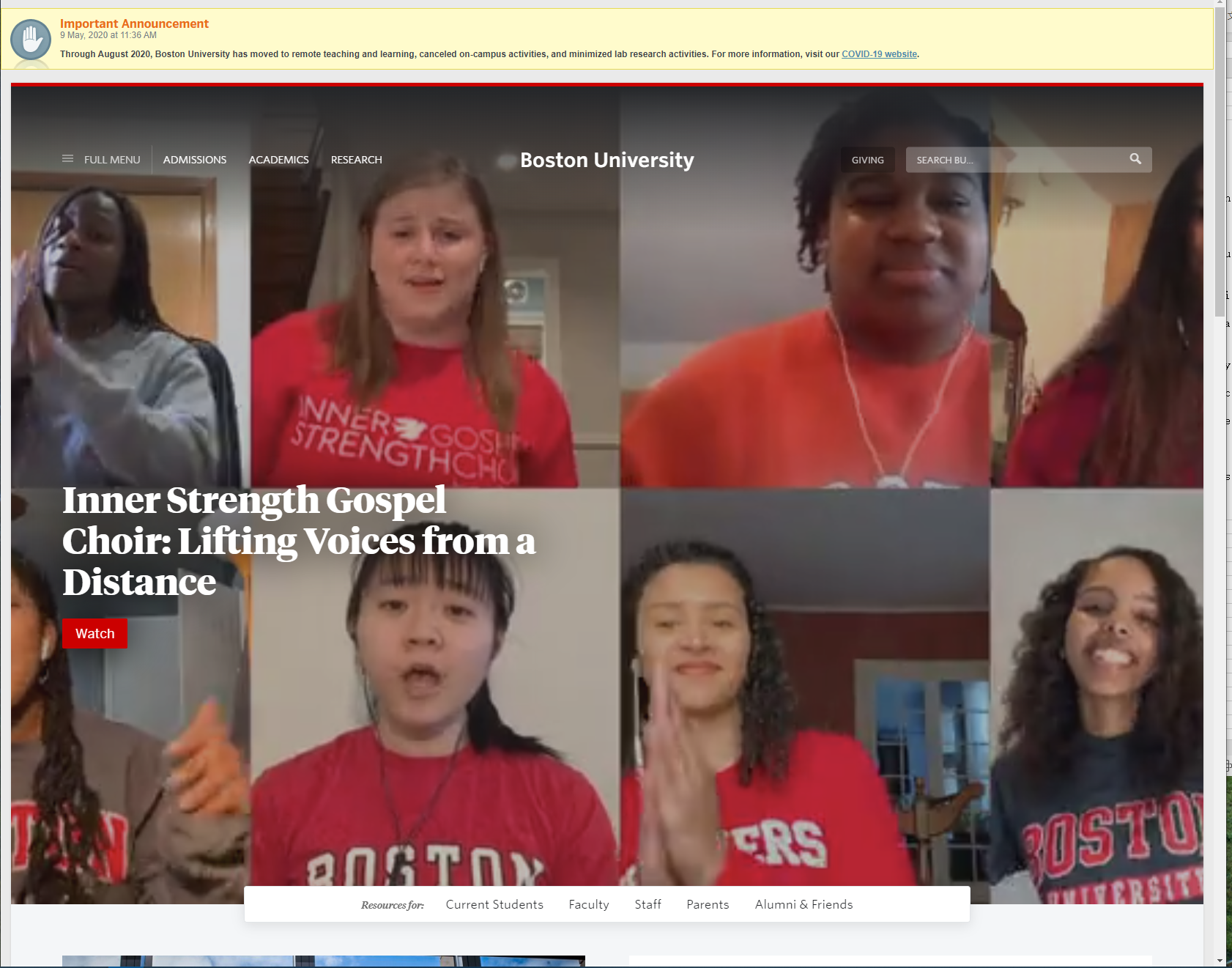The width and height of the screenshot is (1232, 968).
Task: Select Staff resources link
Action: tap(647, 904)
